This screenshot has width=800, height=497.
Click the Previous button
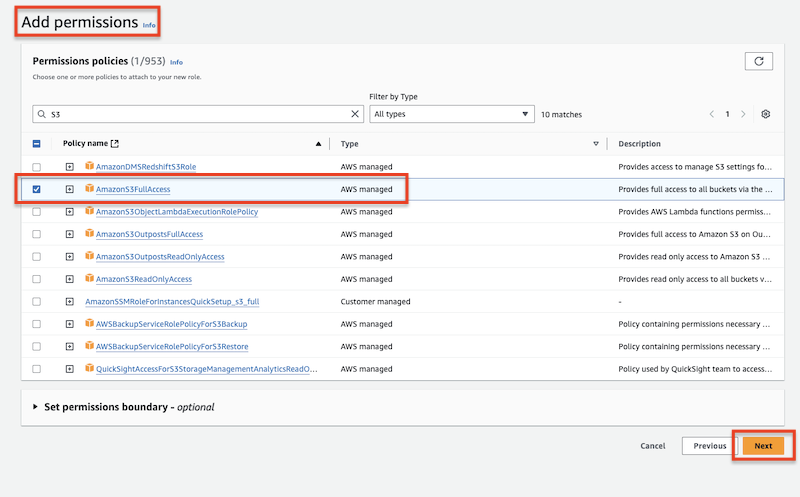709,445
